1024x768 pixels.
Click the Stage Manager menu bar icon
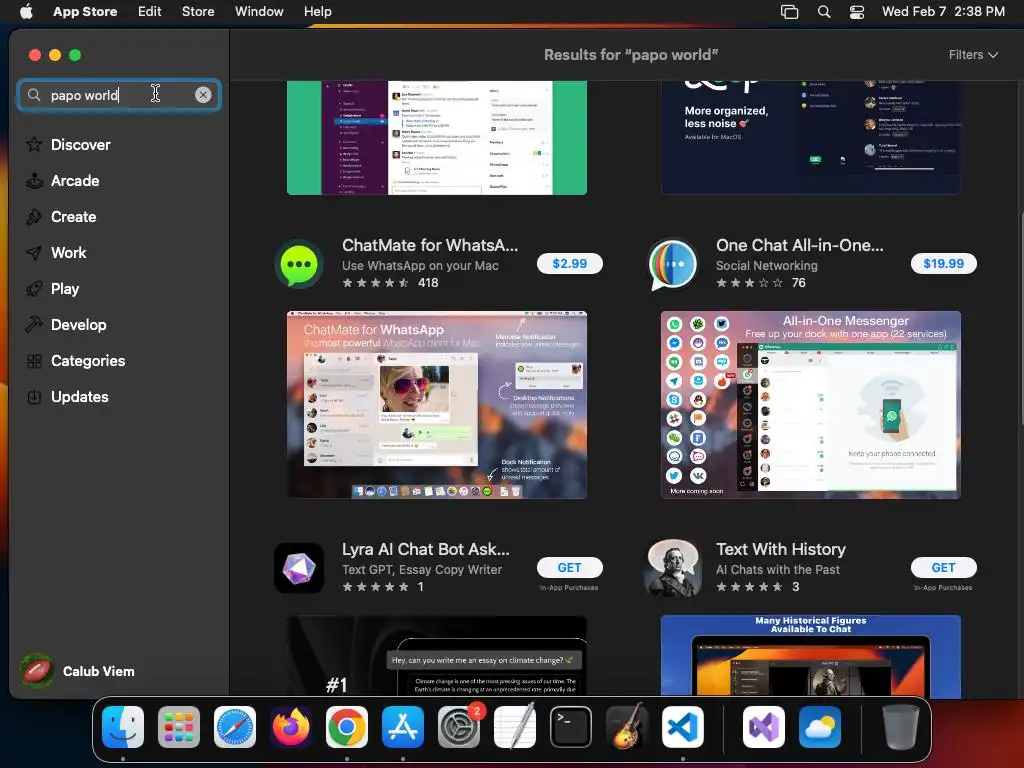coord(790,12)
